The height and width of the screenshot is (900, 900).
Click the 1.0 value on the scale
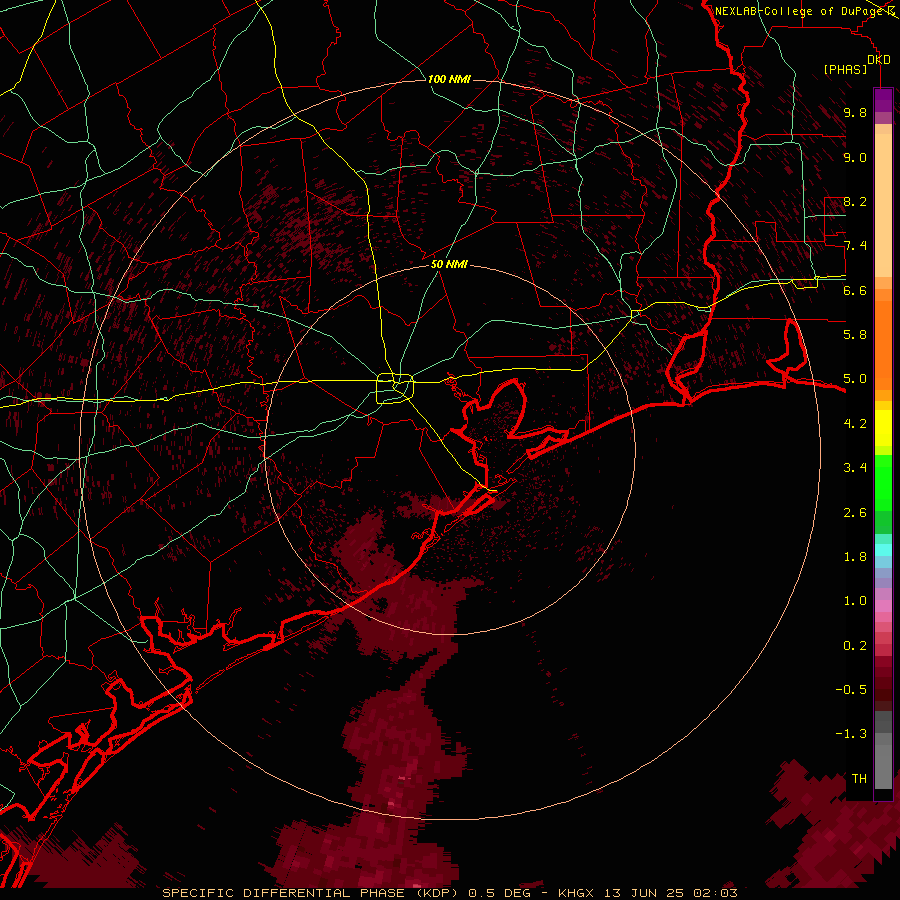[855, 601]
